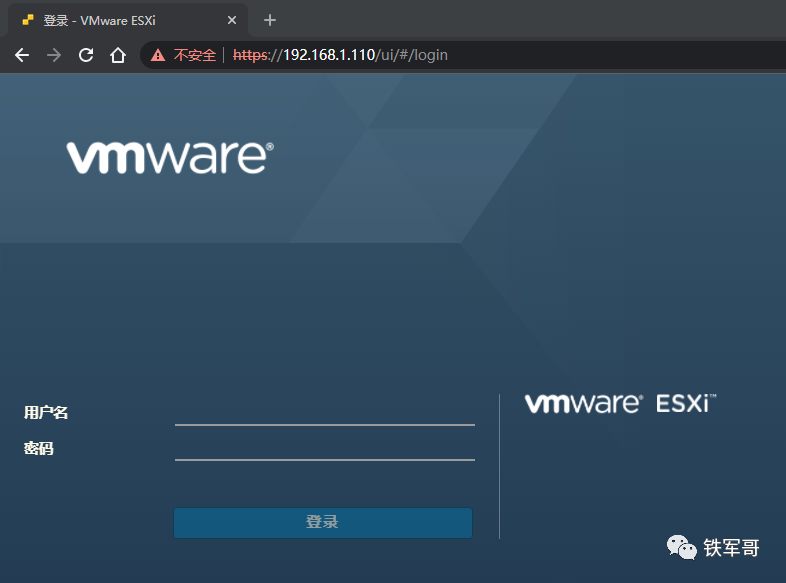
Task: Click the 密码 label text
Action: coord(39,448)
